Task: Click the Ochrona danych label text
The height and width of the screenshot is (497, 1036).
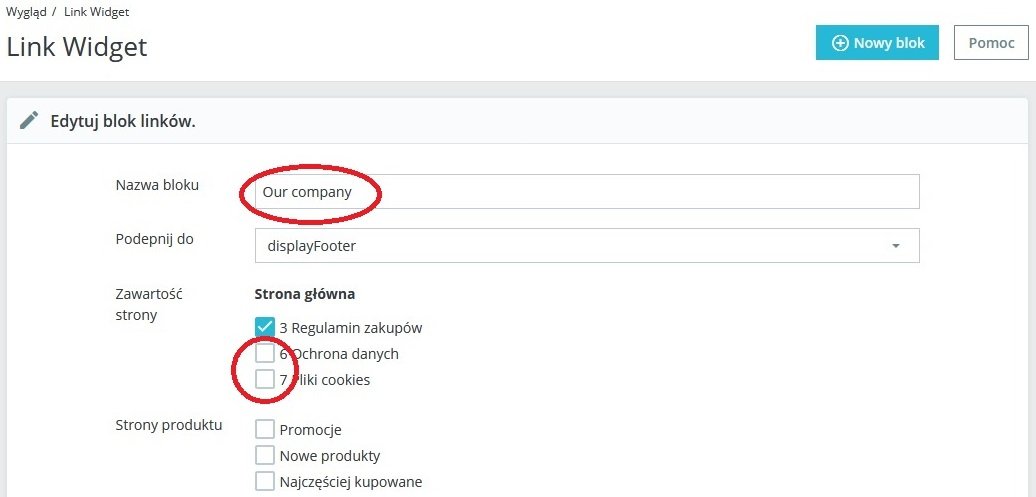Action: (x=345, y=354)
